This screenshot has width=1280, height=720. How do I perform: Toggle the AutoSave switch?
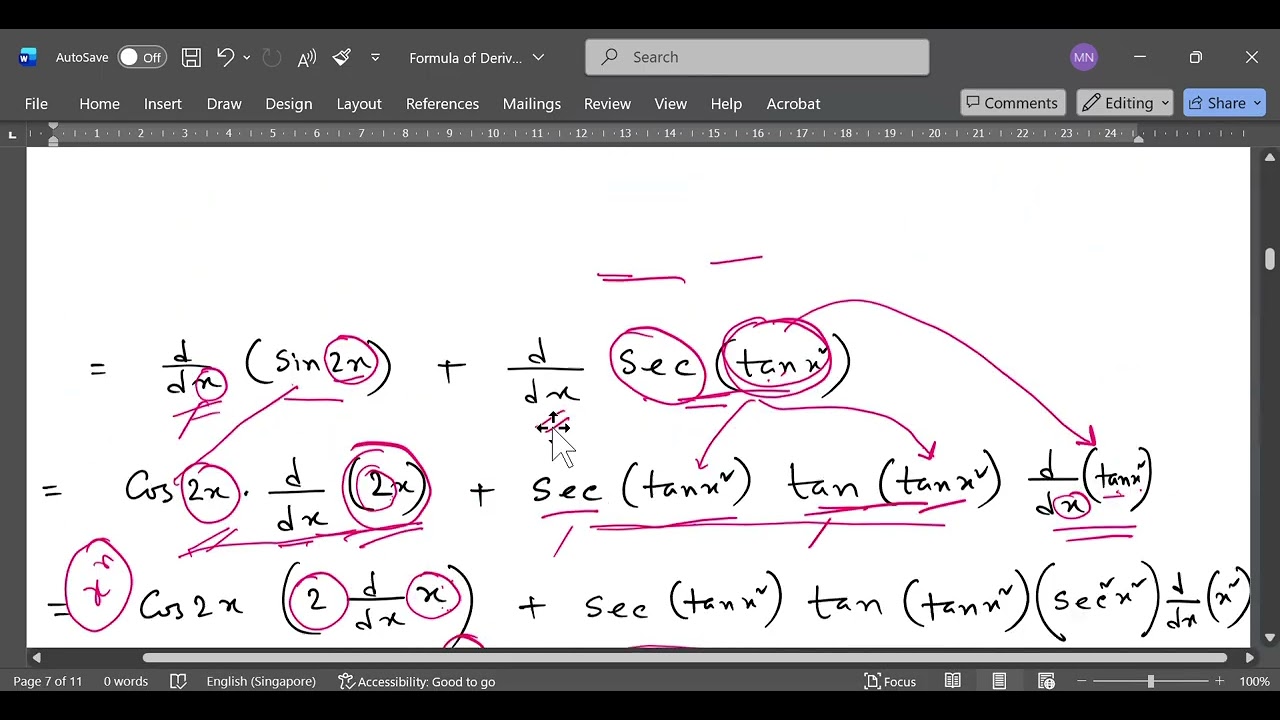tap(141, 57)
